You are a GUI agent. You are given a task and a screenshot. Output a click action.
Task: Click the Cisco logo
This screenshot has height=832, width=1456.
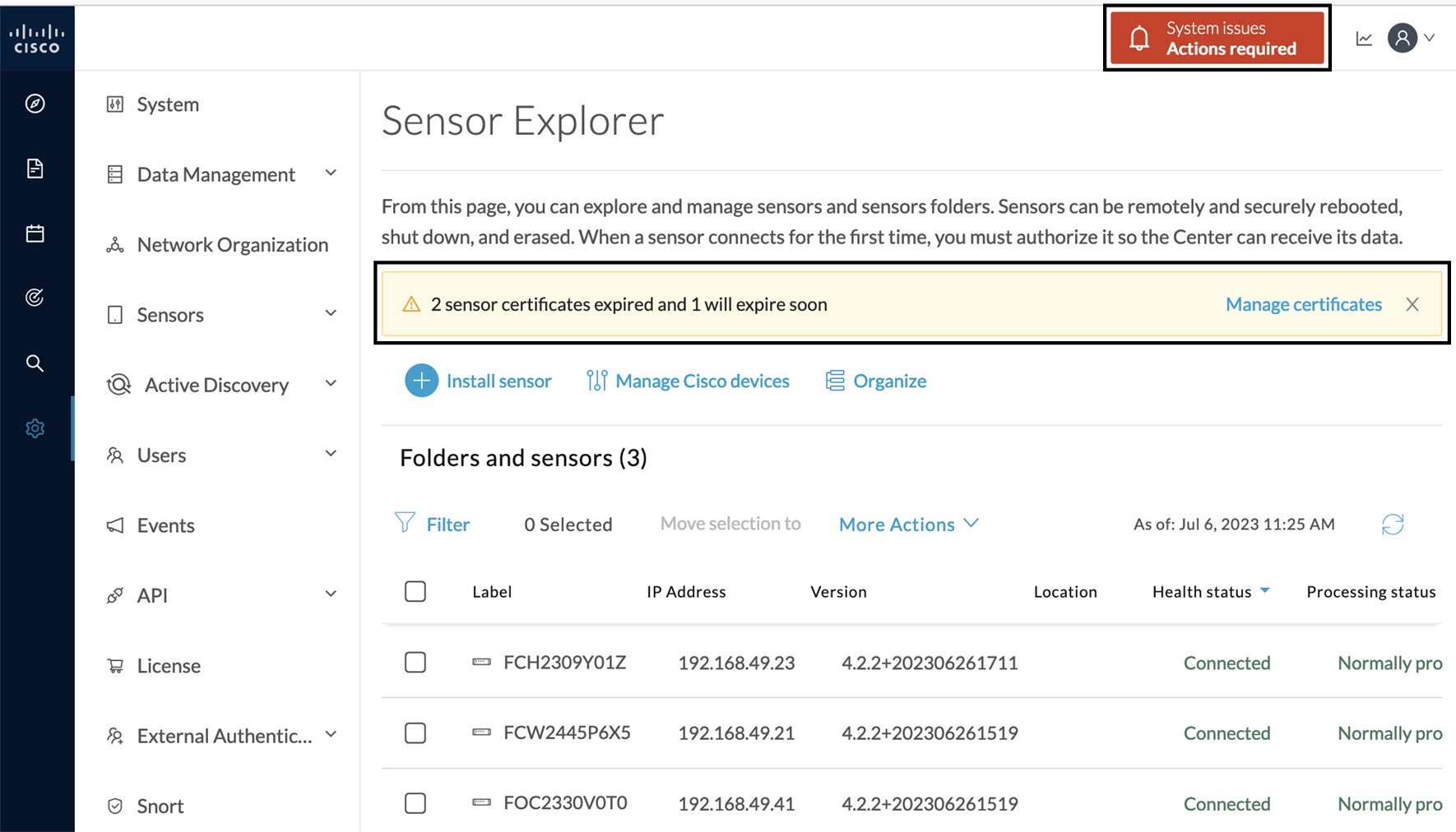(x=36, y=36)
